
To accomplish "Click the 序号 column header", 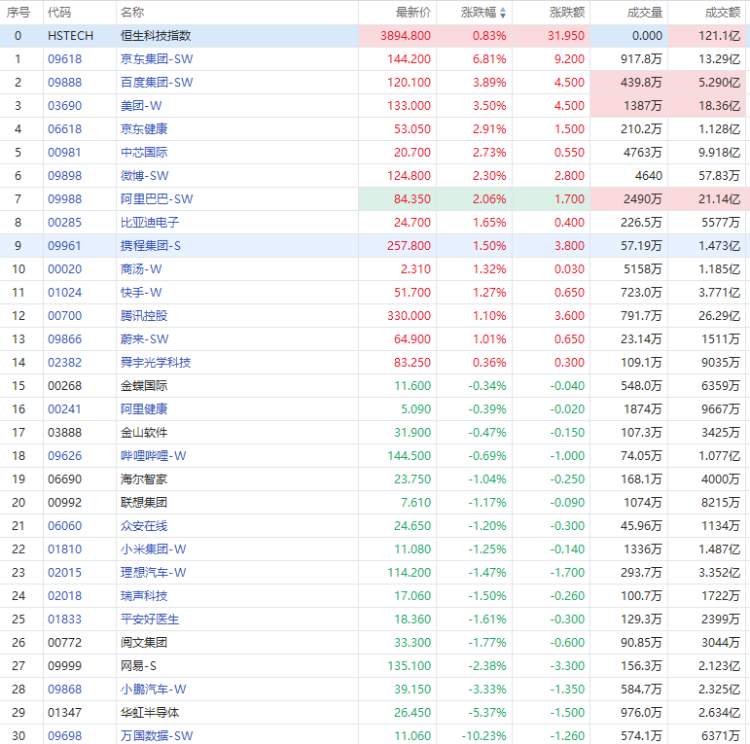I will pos(18,12).
